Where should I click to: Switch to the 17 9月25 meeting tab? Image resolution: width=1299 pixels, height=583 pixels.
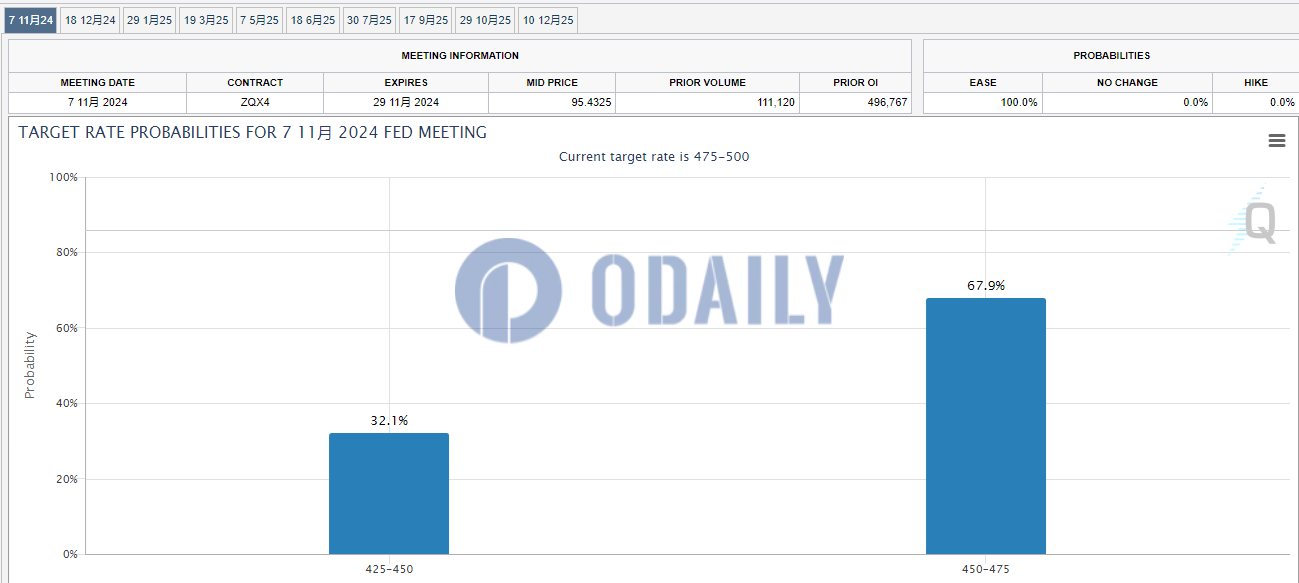point(426,20)
